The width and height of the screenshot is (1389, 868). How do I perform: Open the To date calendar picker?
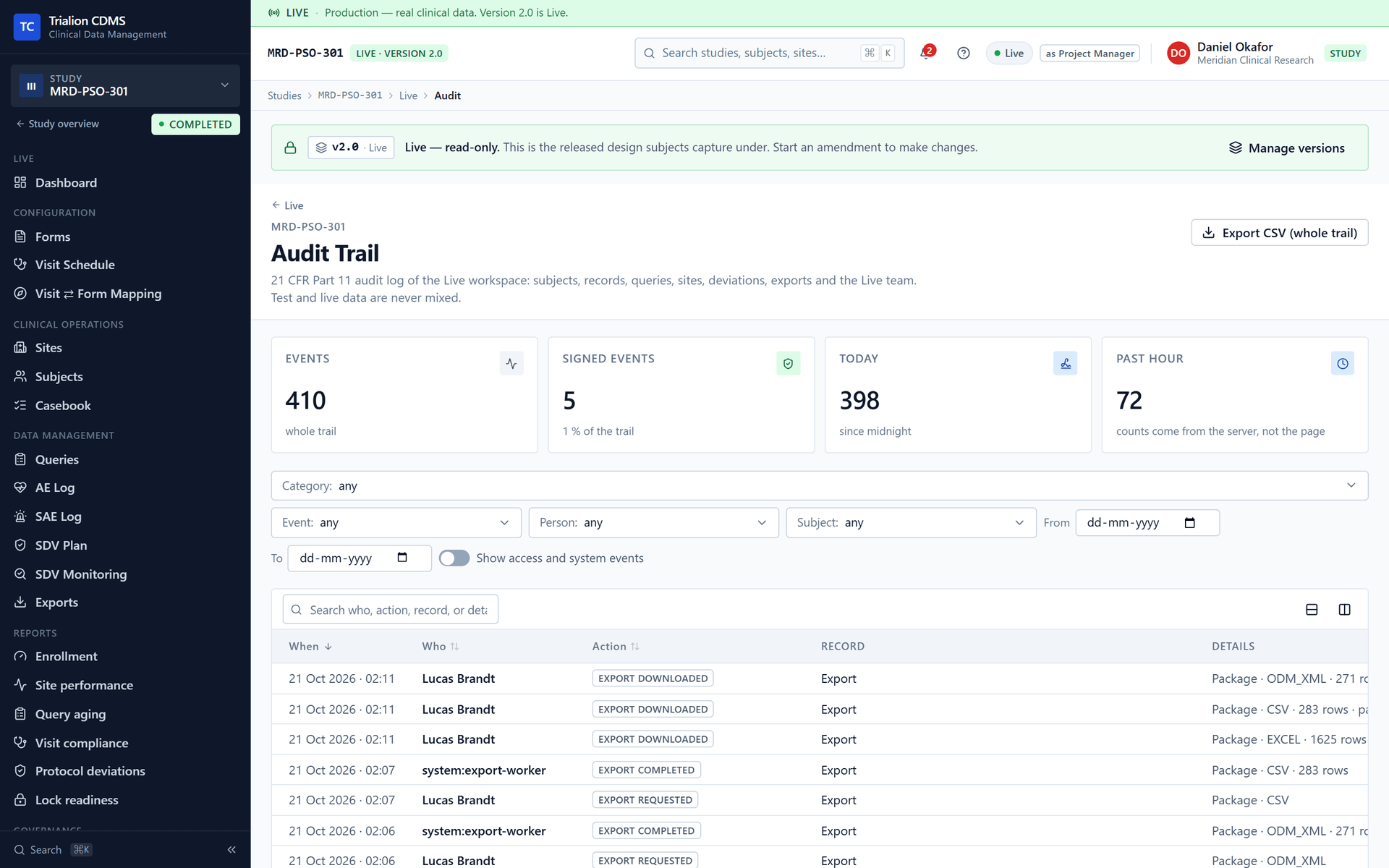[402, 558]
